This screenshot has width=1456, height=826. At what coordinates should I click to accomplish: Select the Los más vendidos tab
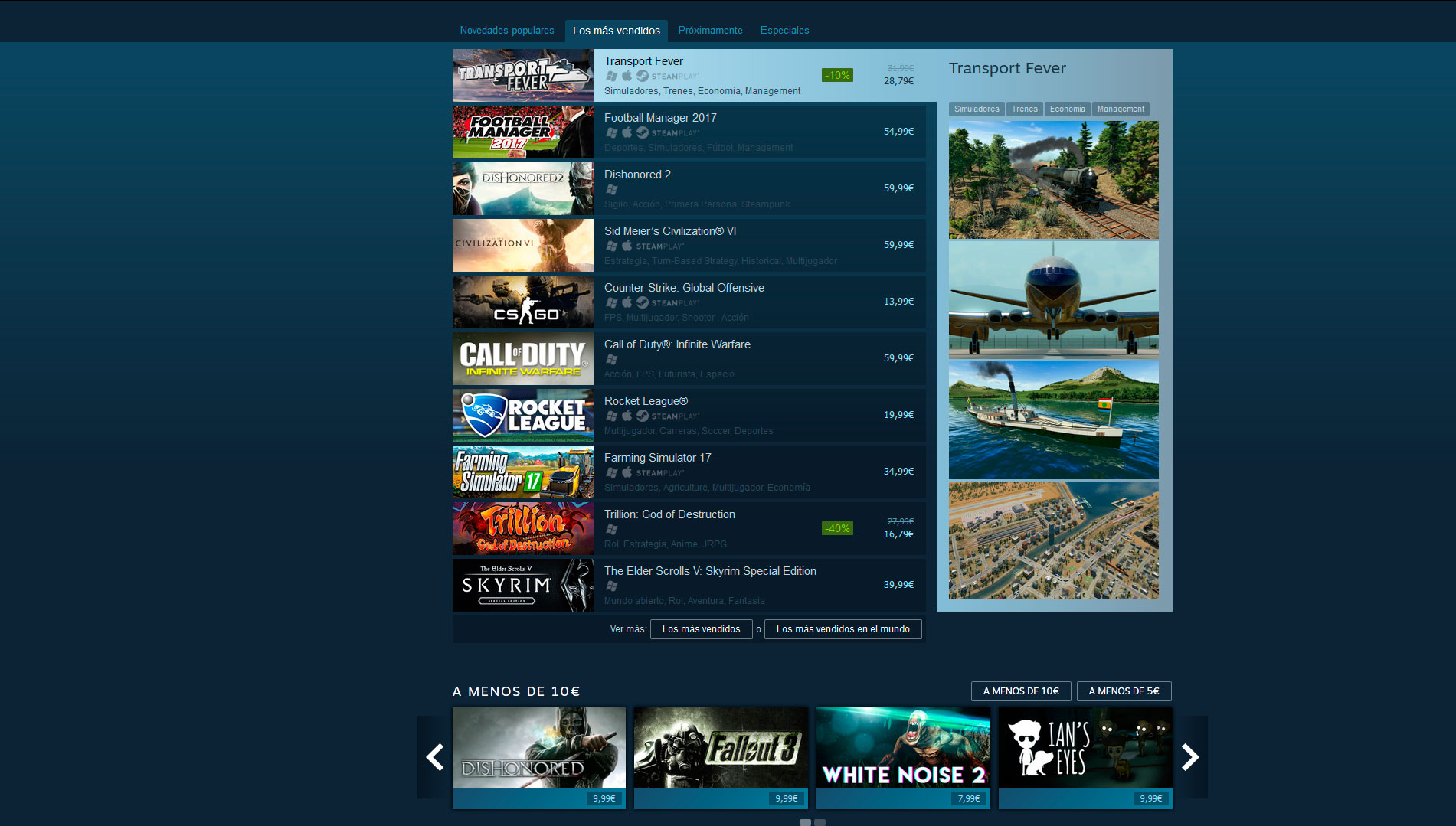(x=617, y=31)
